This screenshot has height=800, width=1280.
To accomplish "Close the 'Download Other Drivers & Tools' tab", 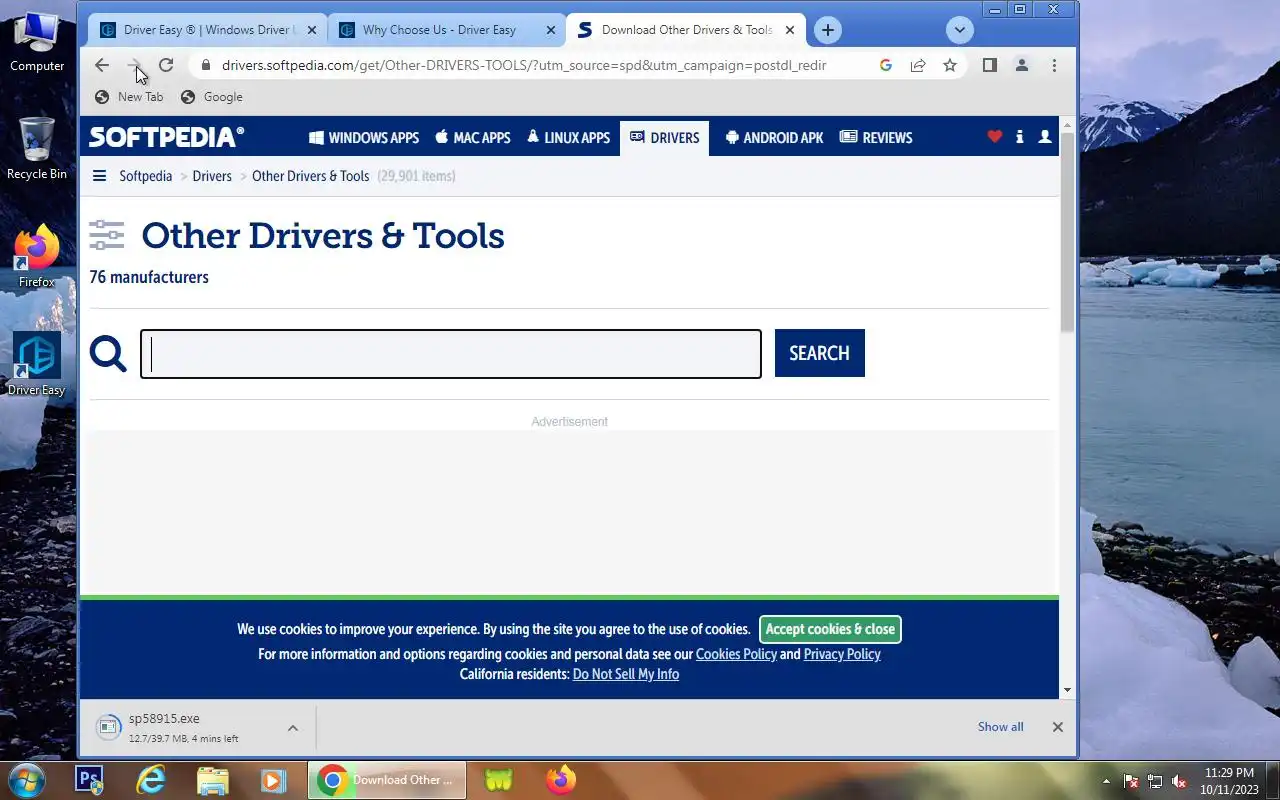I will [x=790, y=30].
